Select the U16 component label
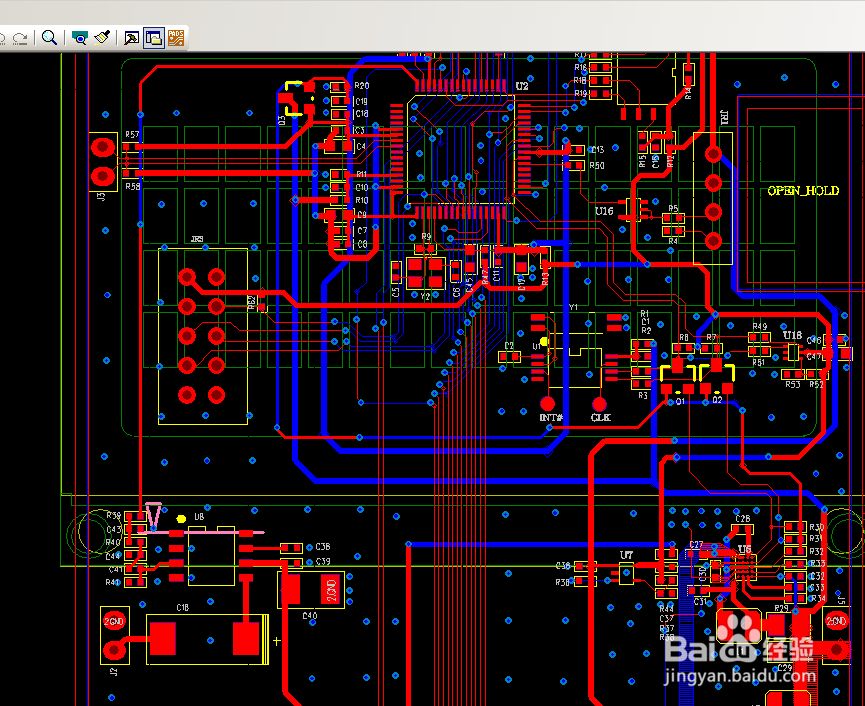The image size is (865, 706). pos(604,211)
